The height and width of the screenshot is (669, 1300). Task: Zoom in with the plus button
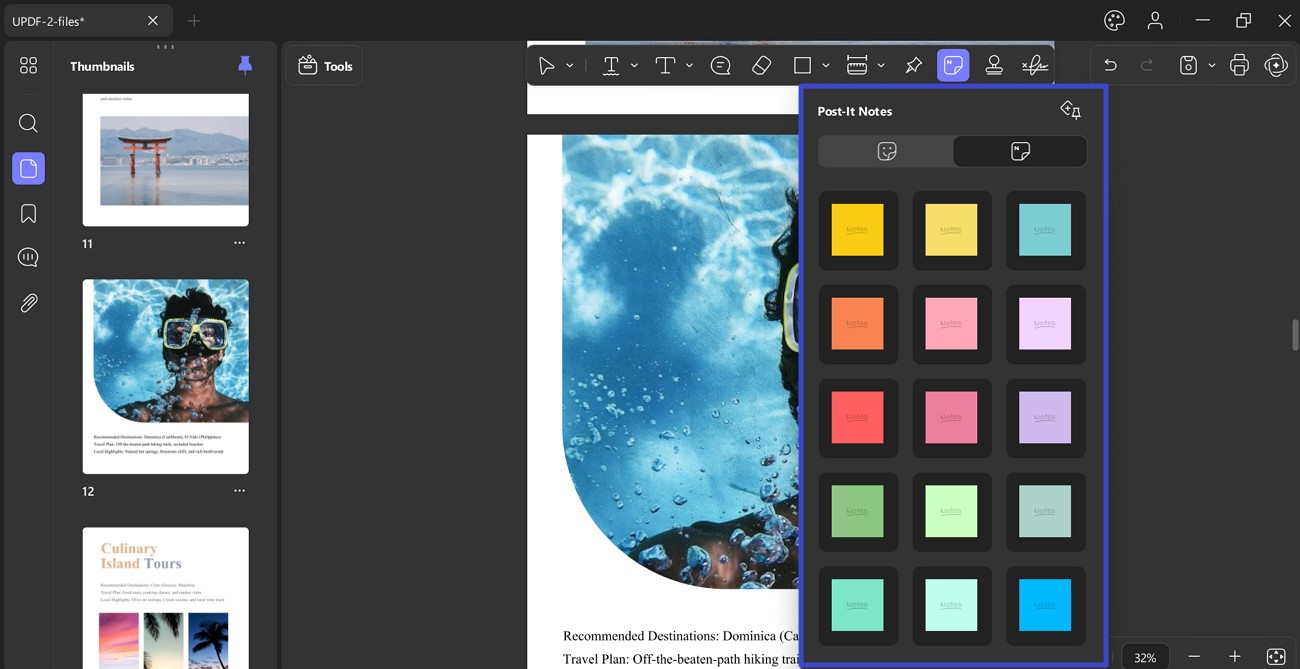pyautogui.click(x=1235, y=657)
